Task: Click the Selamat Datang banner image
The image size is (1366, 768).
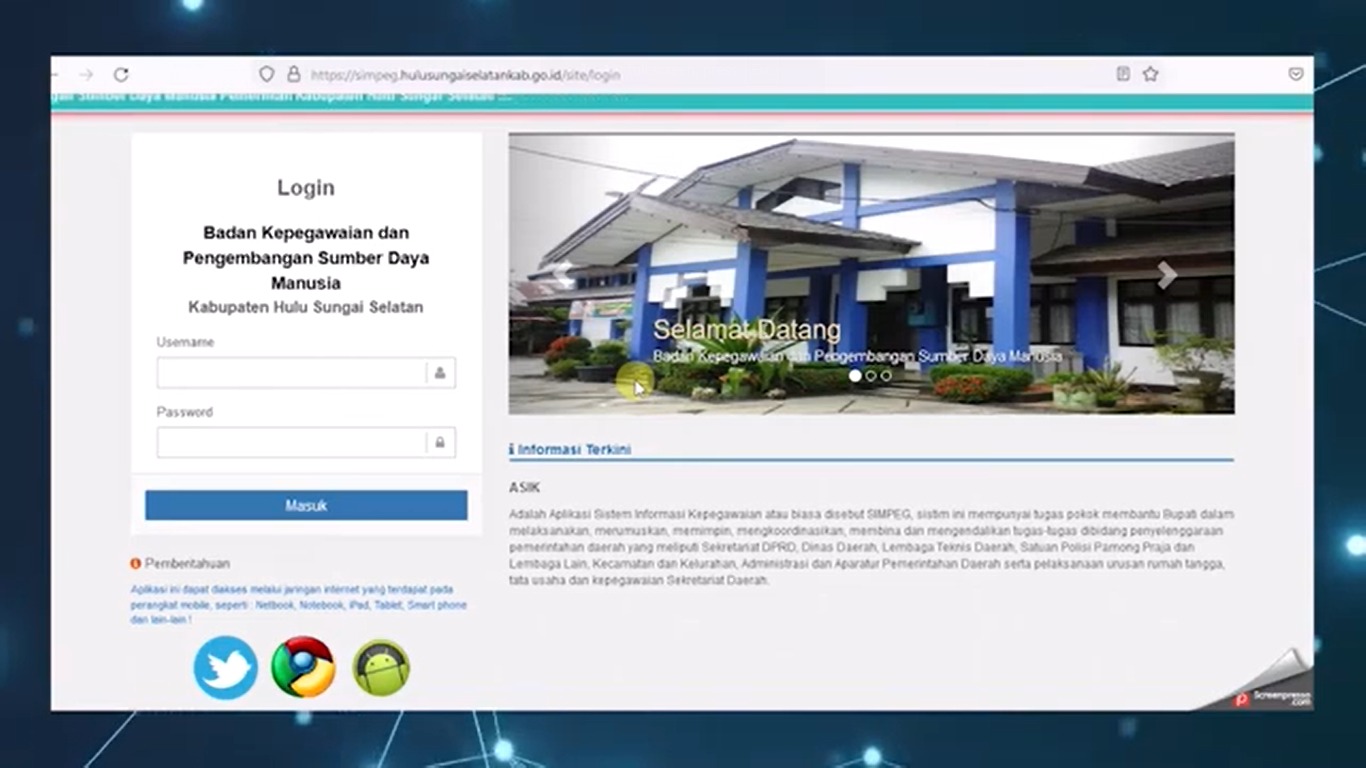Action: 871,274
